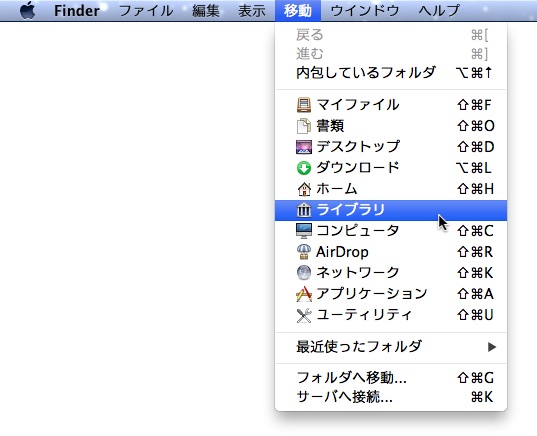
Task: Open the ファイル menu
Action: coord(146,11)
